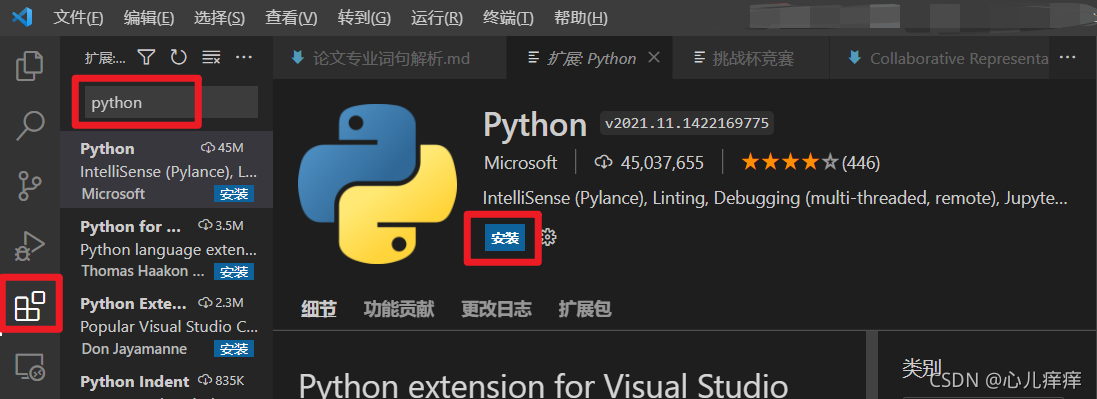The width and height of the screenshot is (1097, 399).
Task: Open the Python extension gear settings menu
Action: pyautogui.click(x=548, y=238)
